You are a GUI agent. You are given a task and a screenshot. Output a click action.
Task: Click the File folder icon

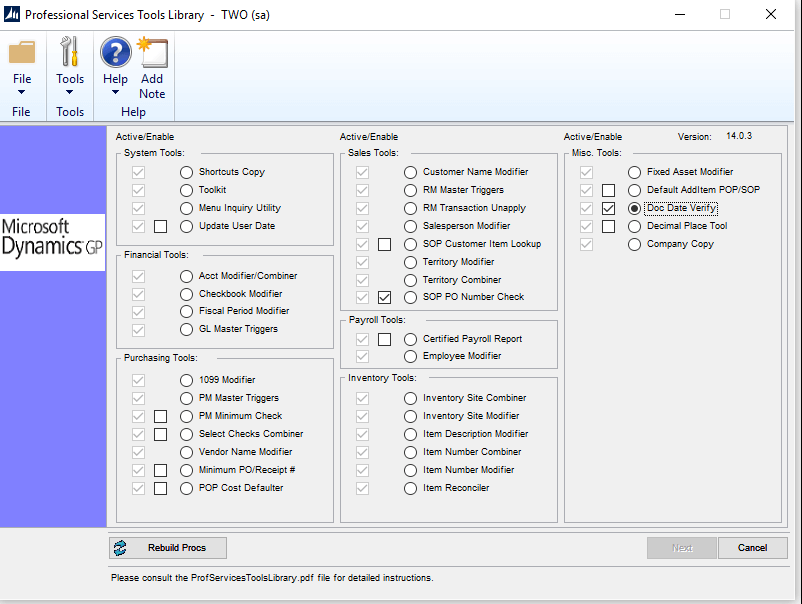(22, 52)
